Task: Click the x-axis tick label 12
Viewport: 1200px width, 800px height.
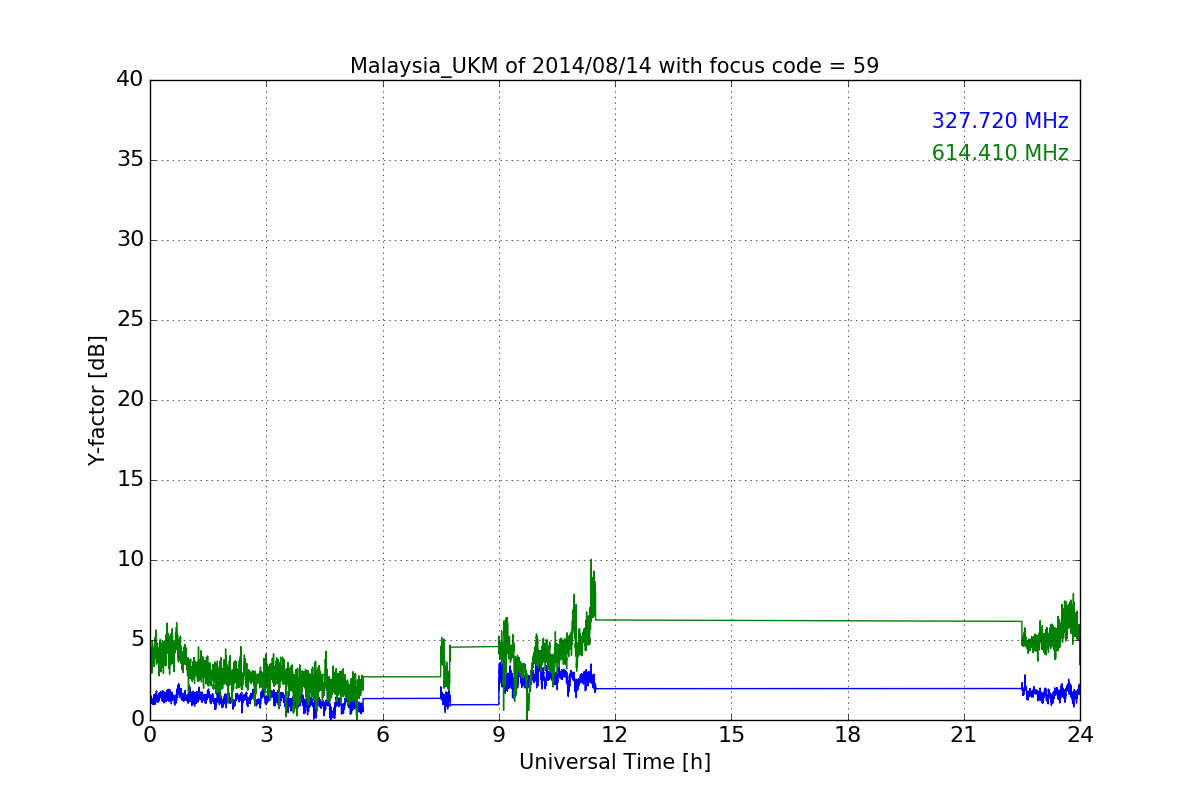Action: 615,735
